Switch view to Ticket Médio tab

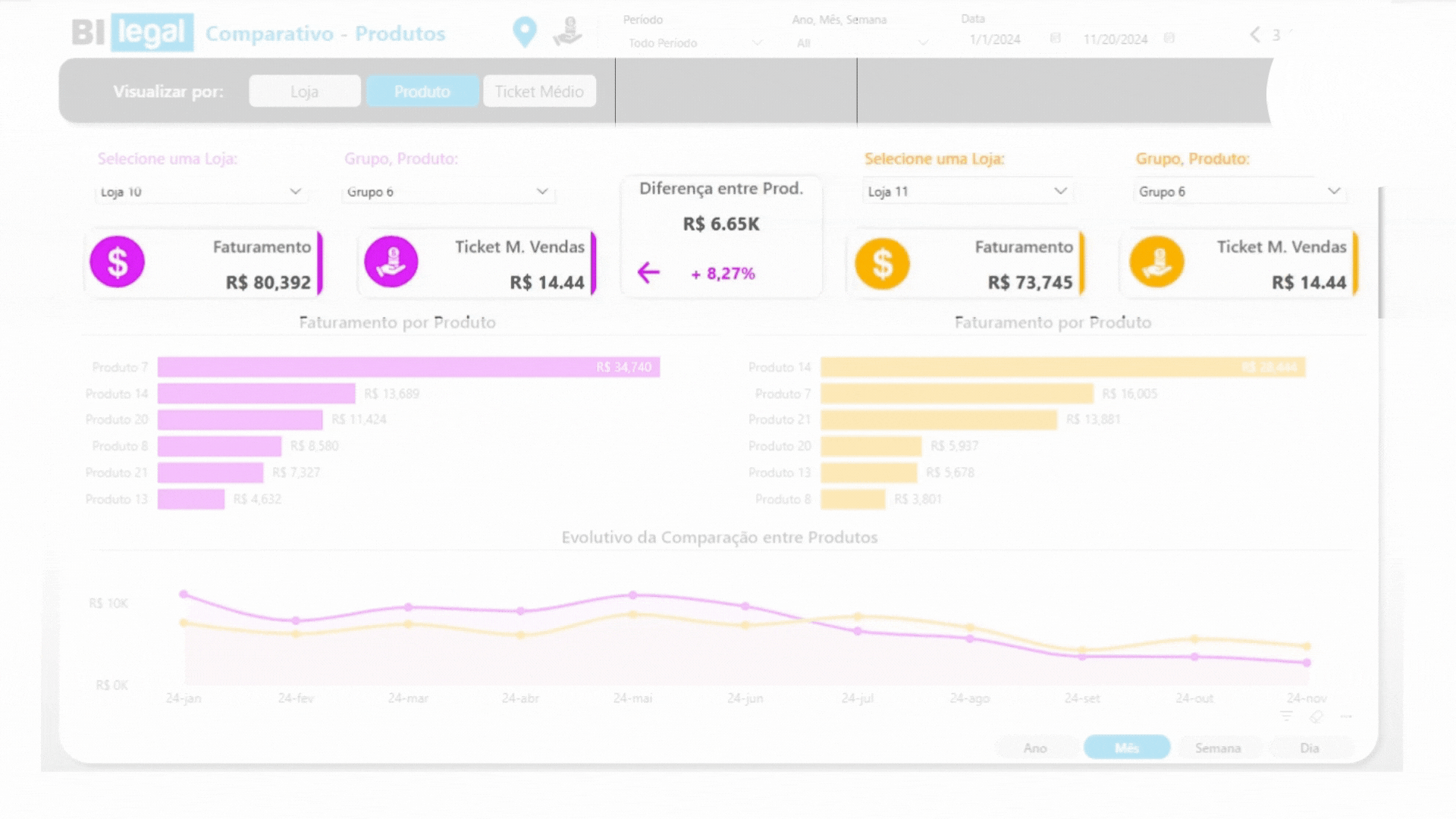click(x=539, y=92)
